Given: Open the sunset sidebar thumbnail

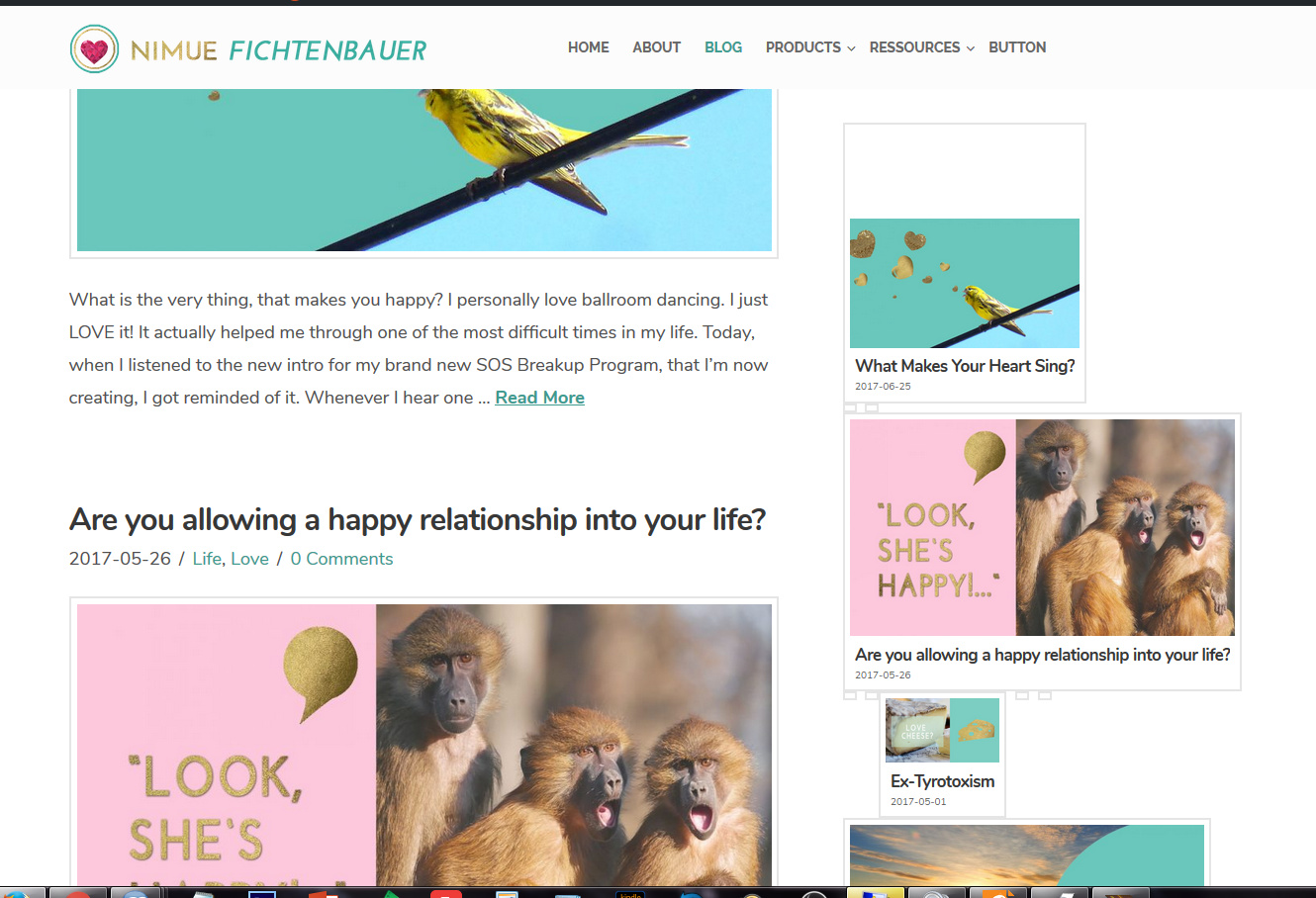Looking at the screenshot, I should click(x=1027, y=855).
